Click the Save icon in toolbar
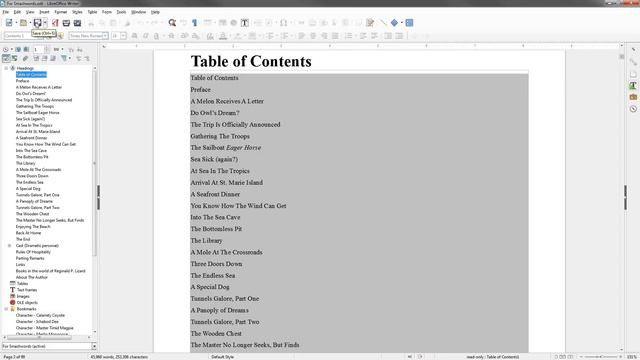The image size is (640, 360). (x=38, y=23)
